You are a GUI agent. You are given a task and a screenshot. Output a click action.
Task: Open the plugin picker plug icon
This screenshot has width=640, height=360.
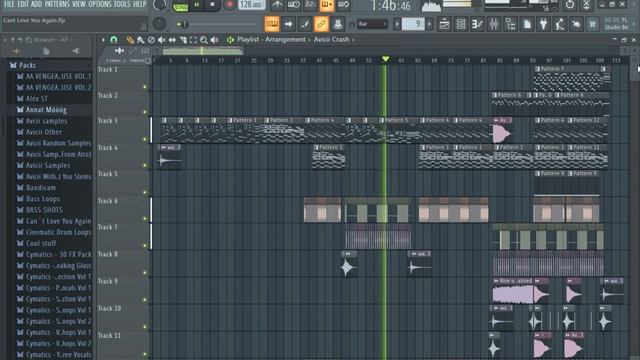[x=543, y=24]
